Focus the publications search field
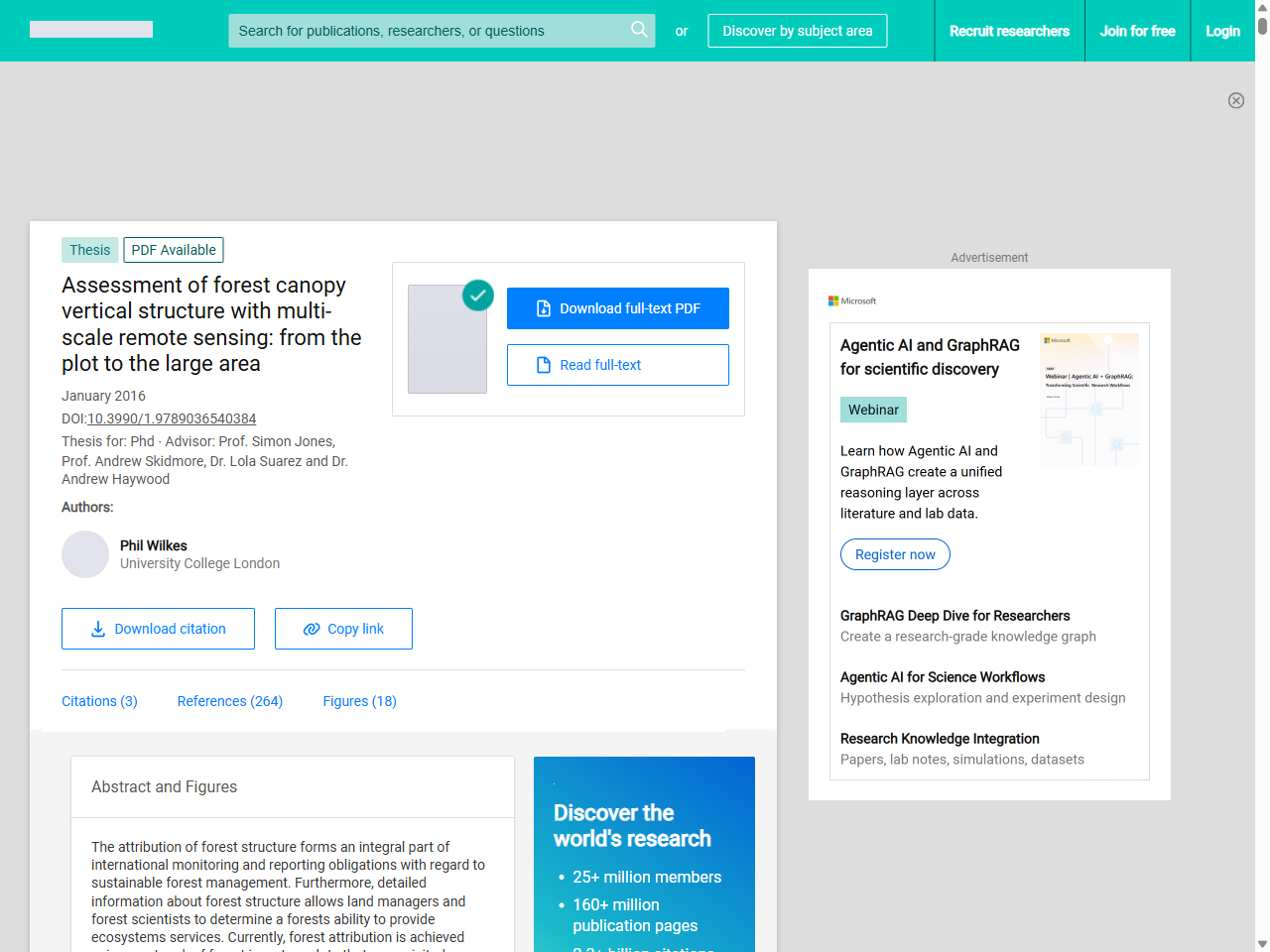This screenshot has height=952, width=1270. pos(427,31)
